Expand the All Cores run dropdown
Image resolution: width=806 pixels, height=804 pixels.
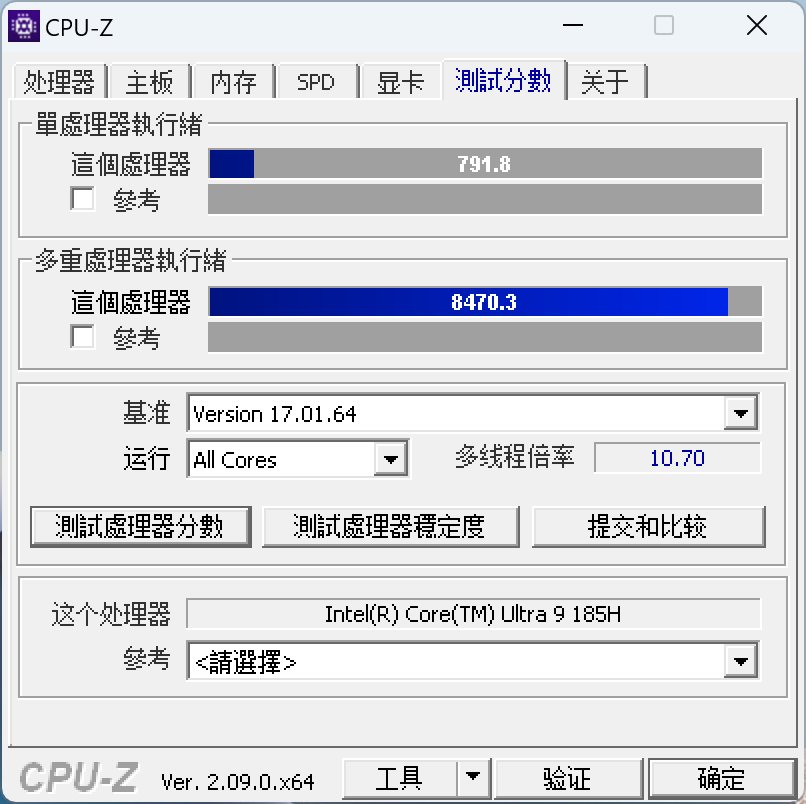point(391,459)
